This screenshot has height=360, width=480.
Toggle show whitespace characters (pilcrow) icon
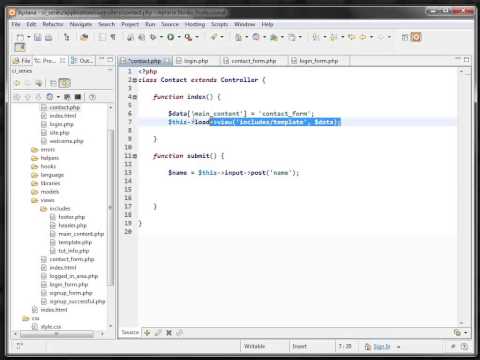[x=113, y=37]
